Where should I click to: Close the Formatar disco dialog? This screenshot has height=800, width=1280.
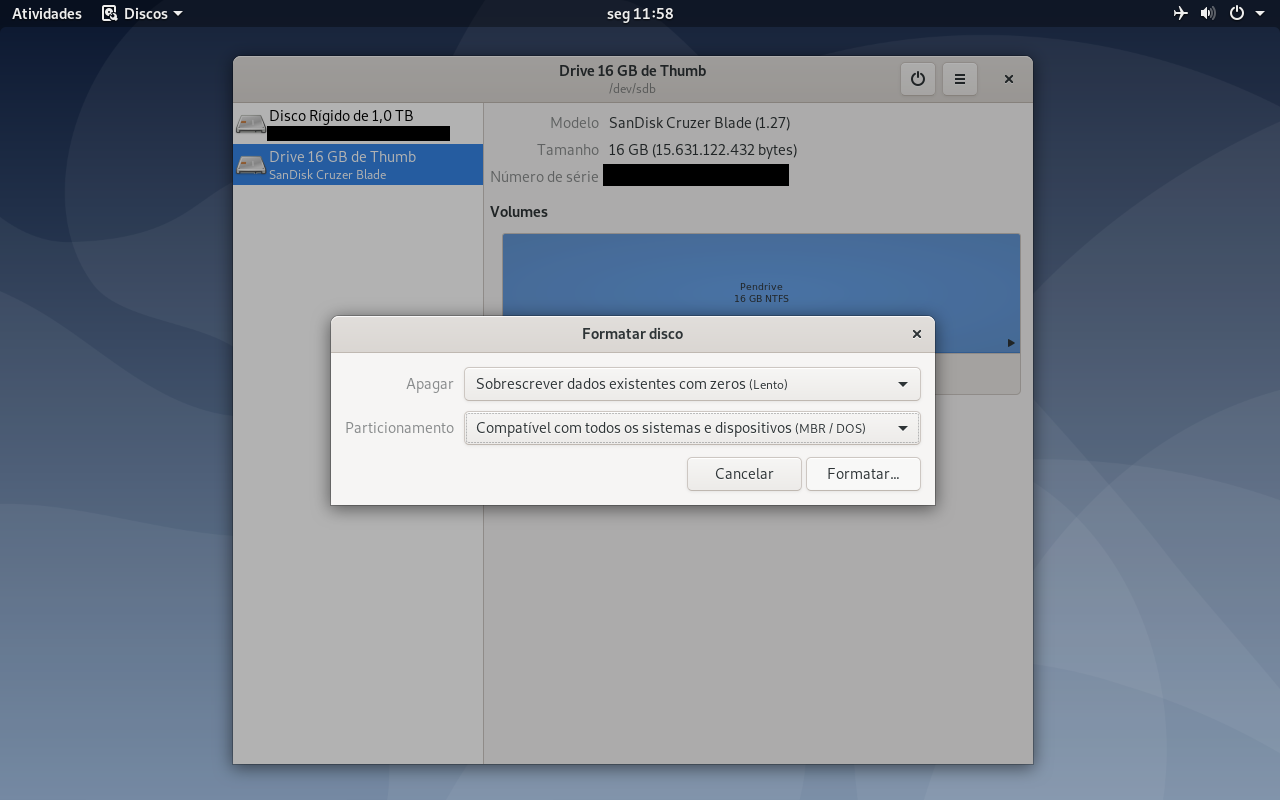click(x=917, y=334)
